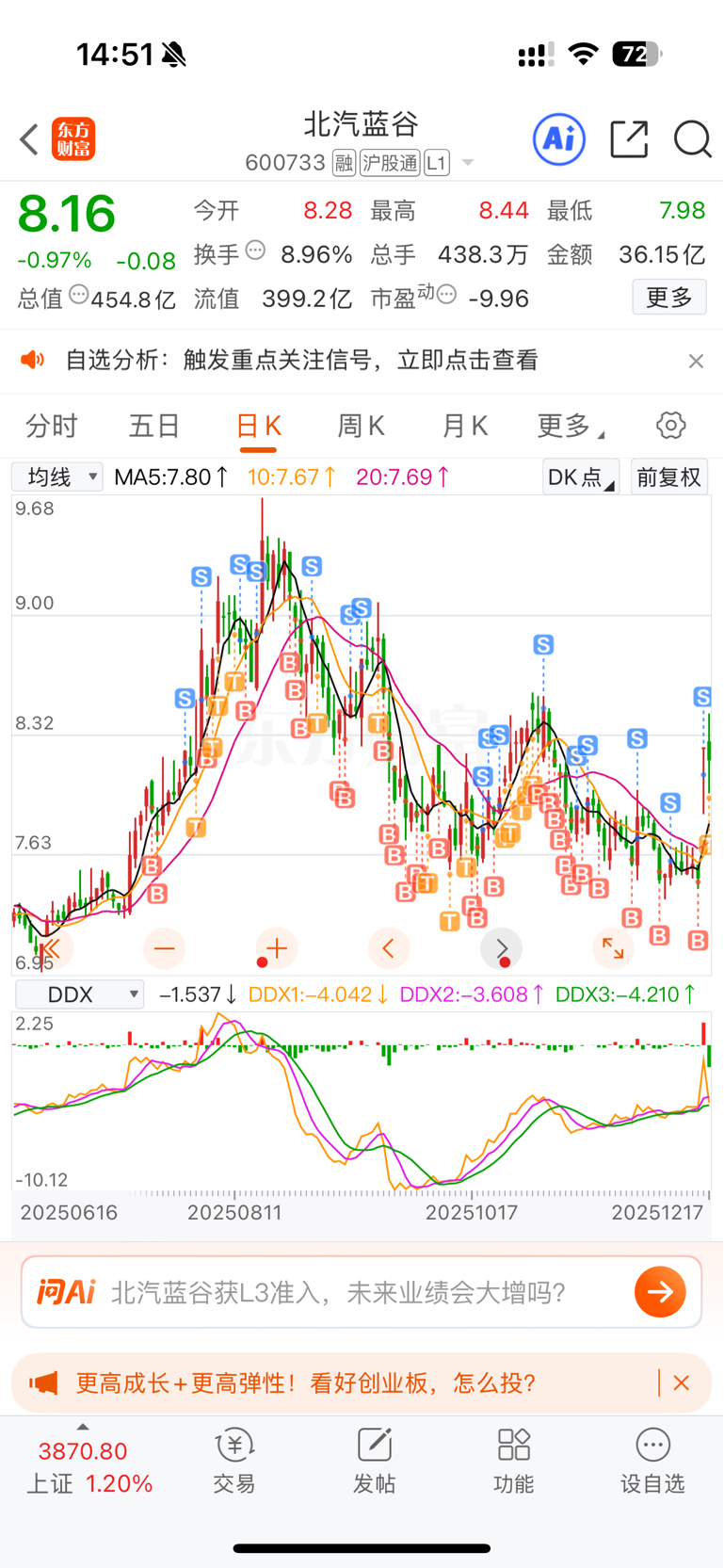Zoom in chart with plus button
This screenshot has height=1568, width=724.
tap(277, 948)
